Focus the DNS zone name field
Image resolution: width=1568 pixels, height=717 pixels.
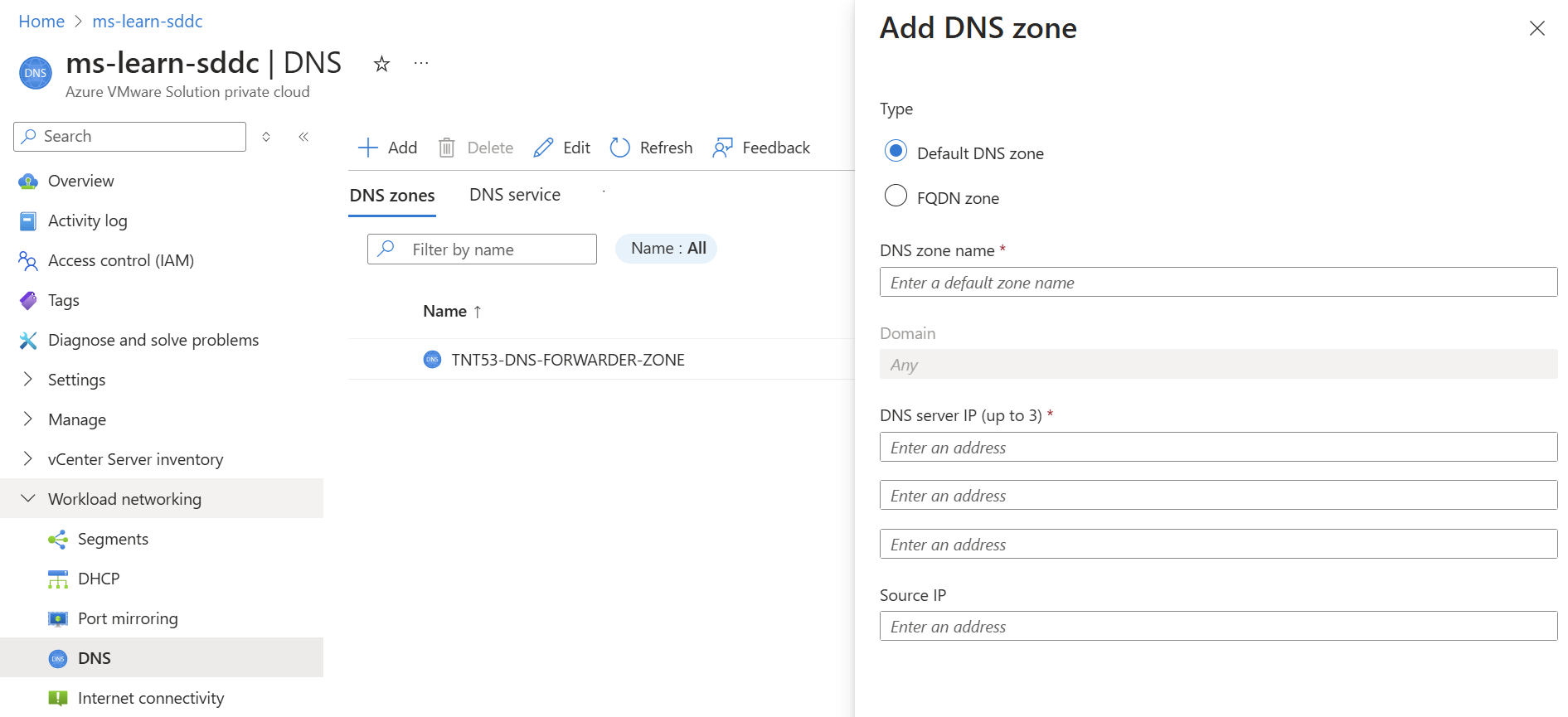click(1218, 282)
